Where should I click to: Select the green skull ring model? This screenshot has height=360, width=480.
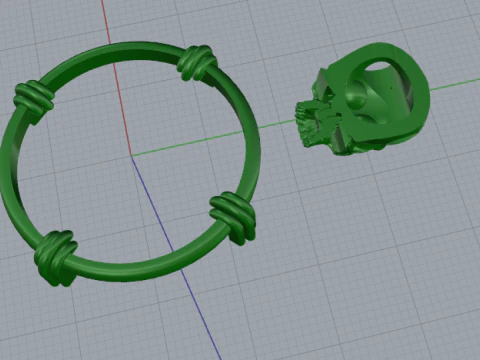click(x=362, y=99)
